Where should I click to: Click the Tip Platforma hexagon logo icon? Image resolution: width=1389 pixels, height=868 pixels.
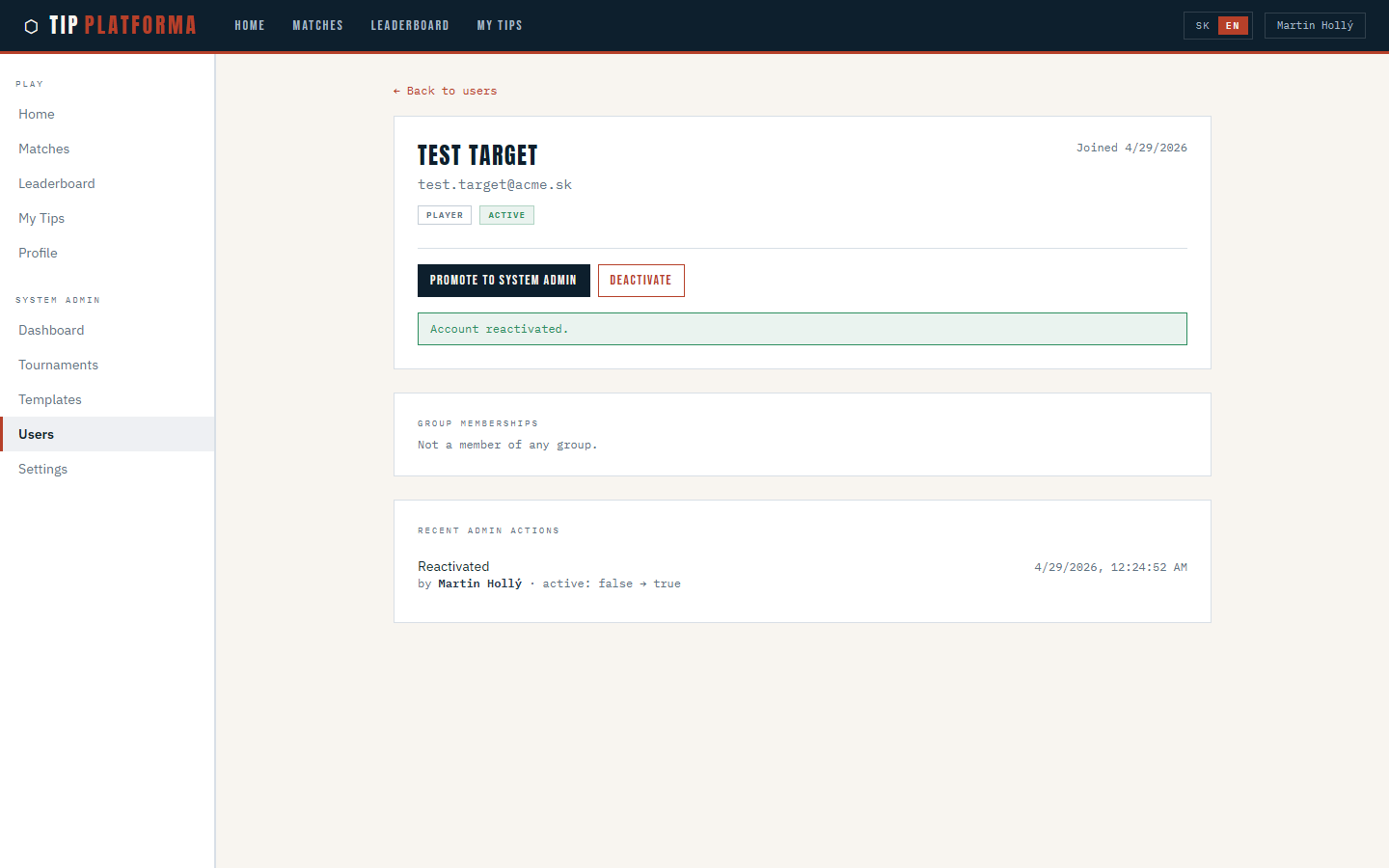[31, 26]
